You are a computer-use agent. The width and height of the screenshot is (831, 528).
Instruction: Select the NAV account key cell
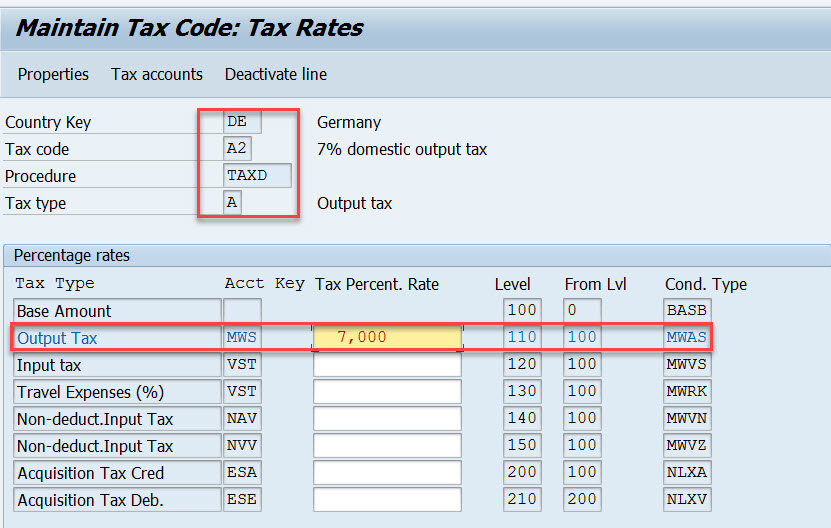coord(242,419)
